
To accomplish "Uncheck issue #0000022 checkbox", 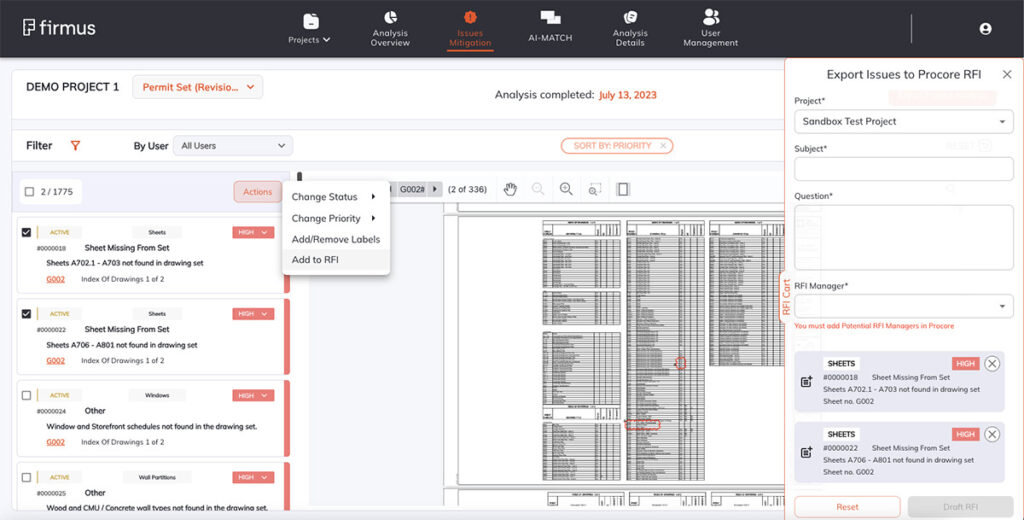I will [27, 314].
